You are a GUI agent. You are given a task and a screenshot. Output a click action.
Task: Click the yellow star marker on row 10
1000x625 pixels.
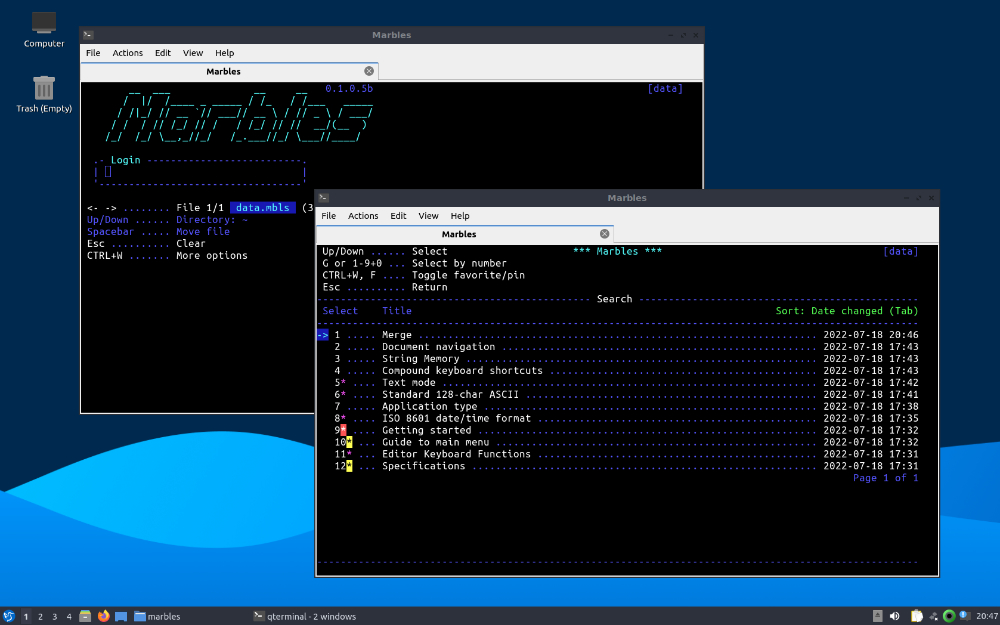[x=349, y=442]
